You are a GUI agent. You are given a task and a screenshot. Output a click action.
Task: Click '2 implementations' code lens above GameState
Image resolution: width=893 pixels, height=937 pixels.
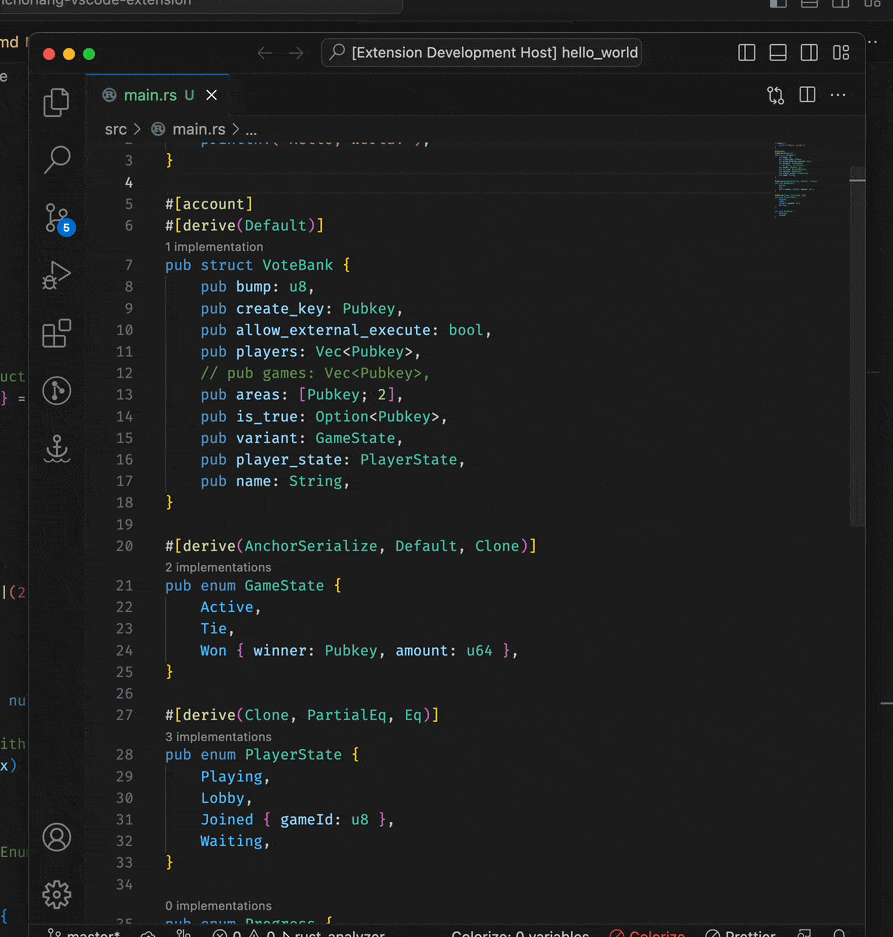[218, 567]
